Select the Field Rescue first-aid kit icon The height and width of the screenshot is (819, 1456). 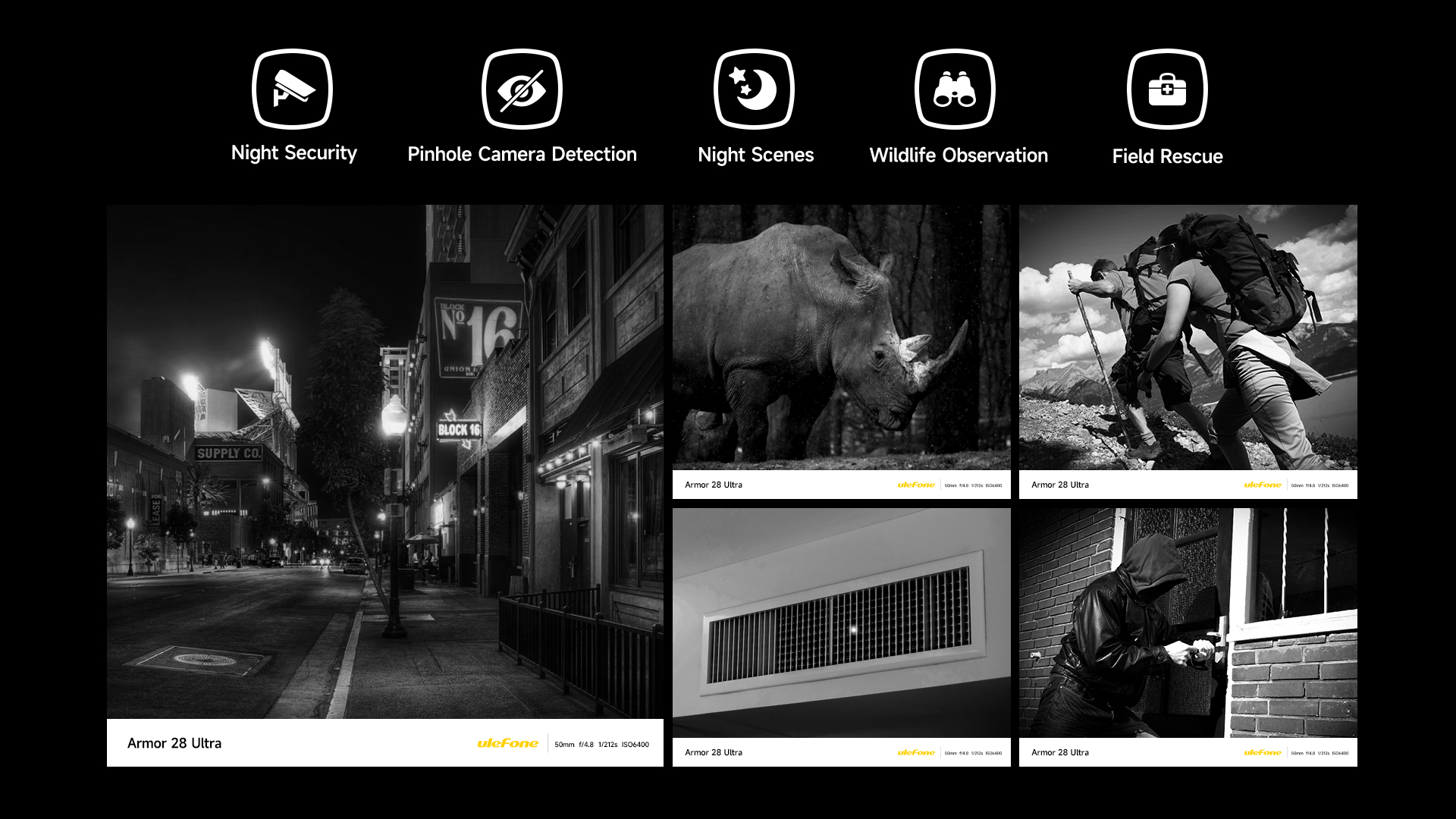coord(1167,89)
